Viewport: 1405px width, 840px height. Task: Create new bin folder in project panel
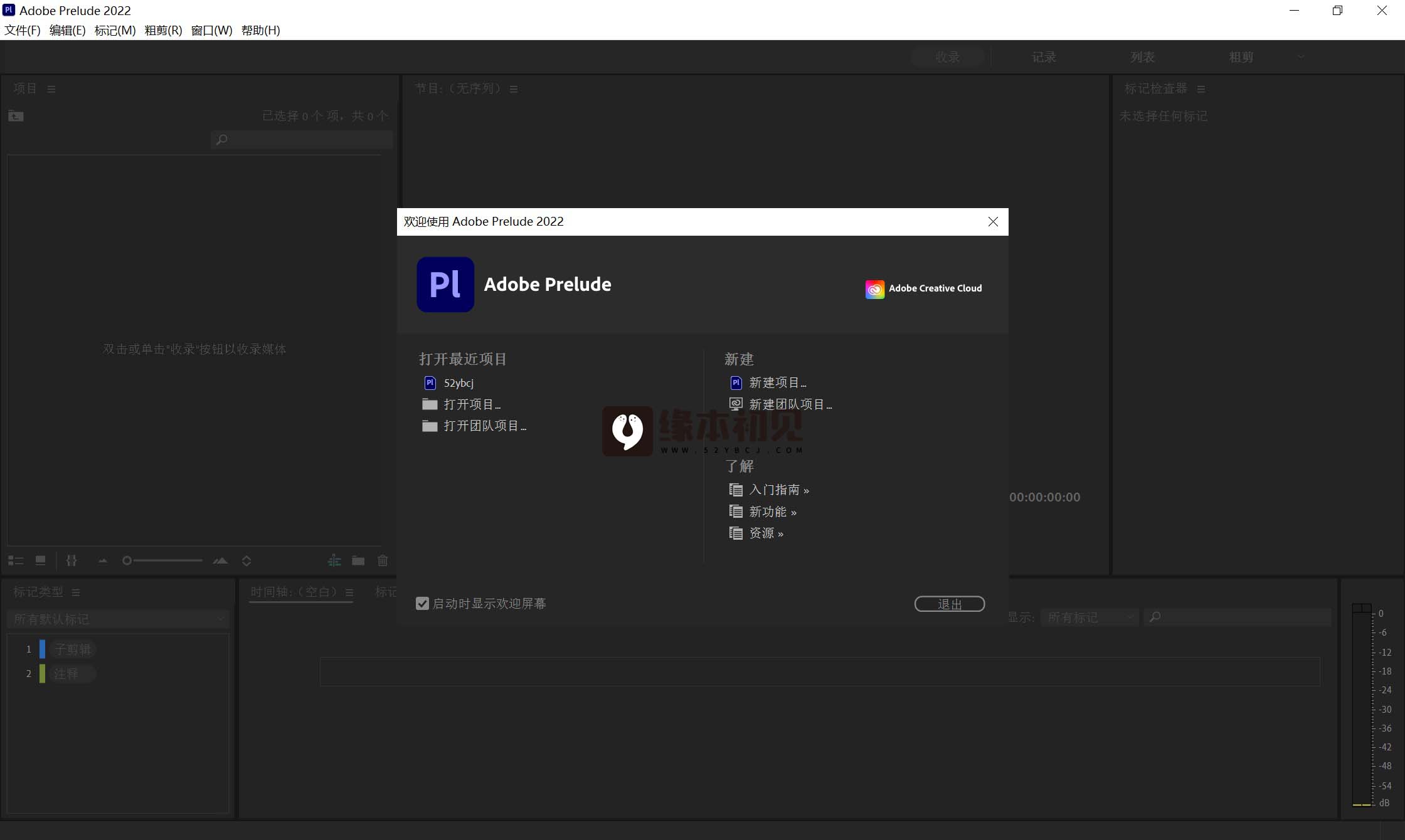tap(358, 560)
